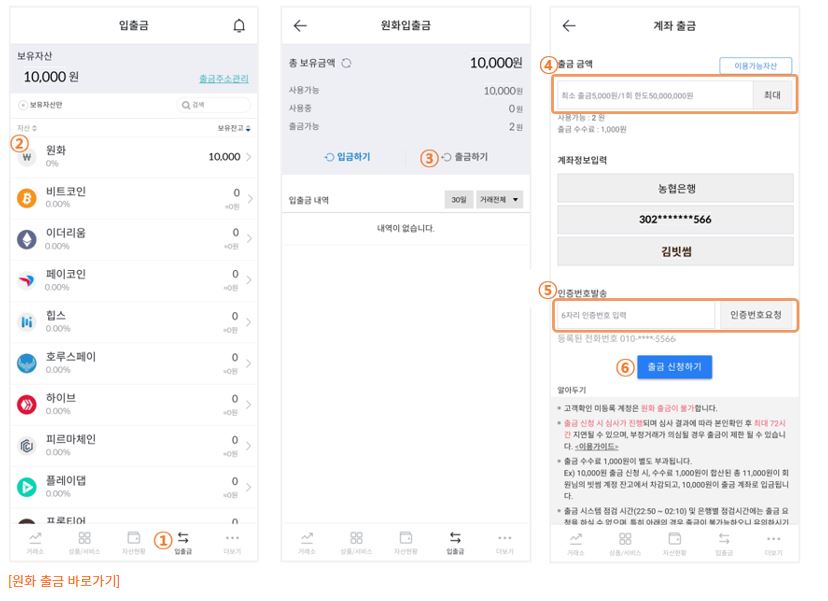Open the notification bell on the 입출금 screen

tap(237, 27)
